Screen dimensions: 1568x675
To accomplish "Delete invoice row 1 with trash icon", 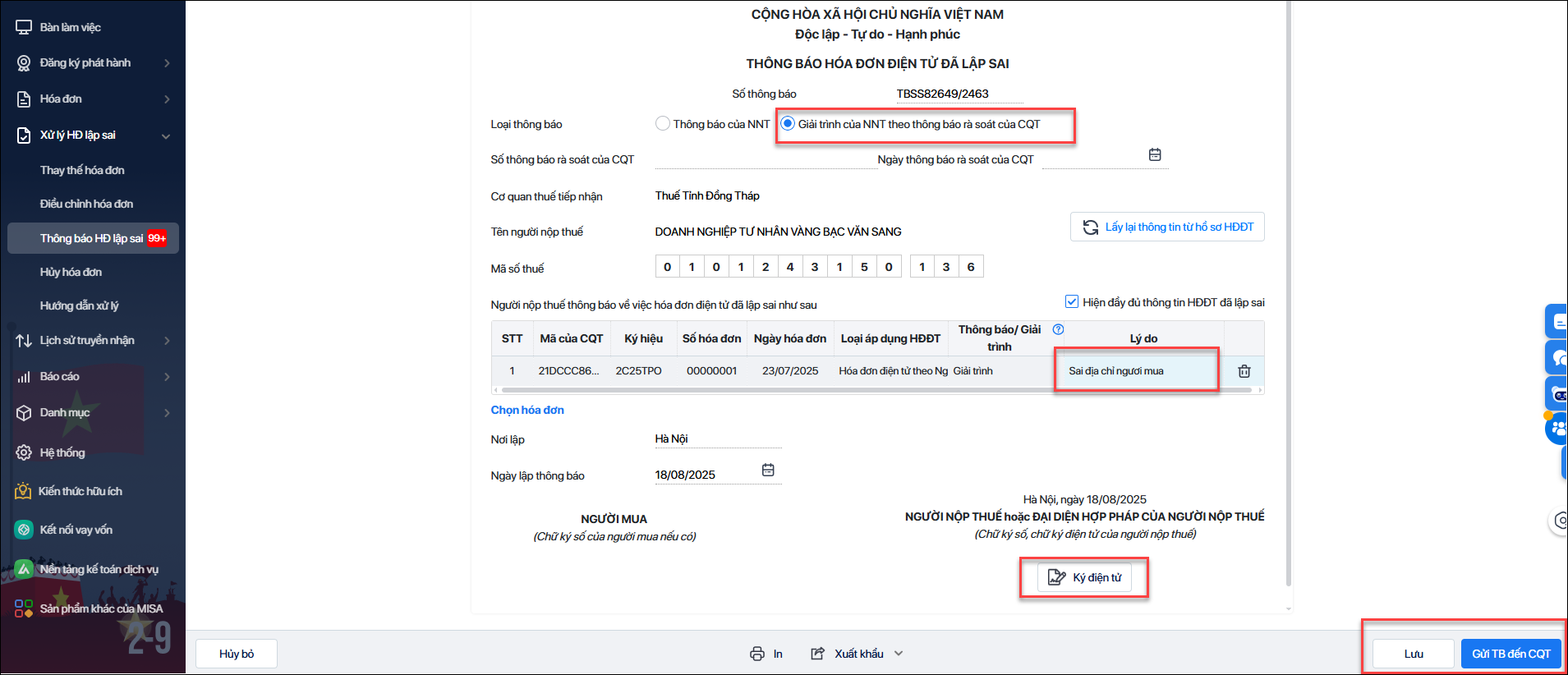I will pyautogui.click(x=1244, y=371).
